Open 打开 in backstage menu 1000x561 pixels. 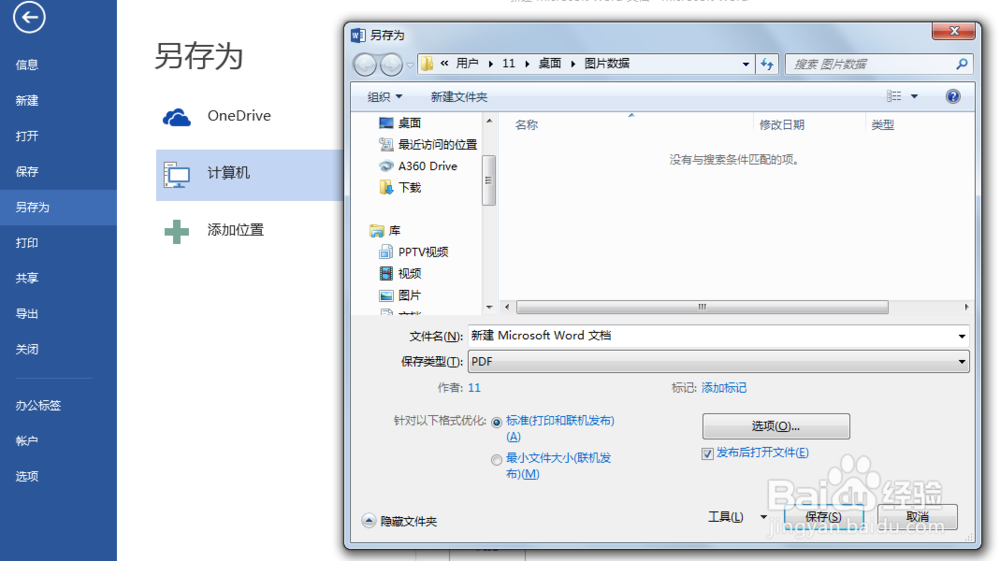pos(27,136)
